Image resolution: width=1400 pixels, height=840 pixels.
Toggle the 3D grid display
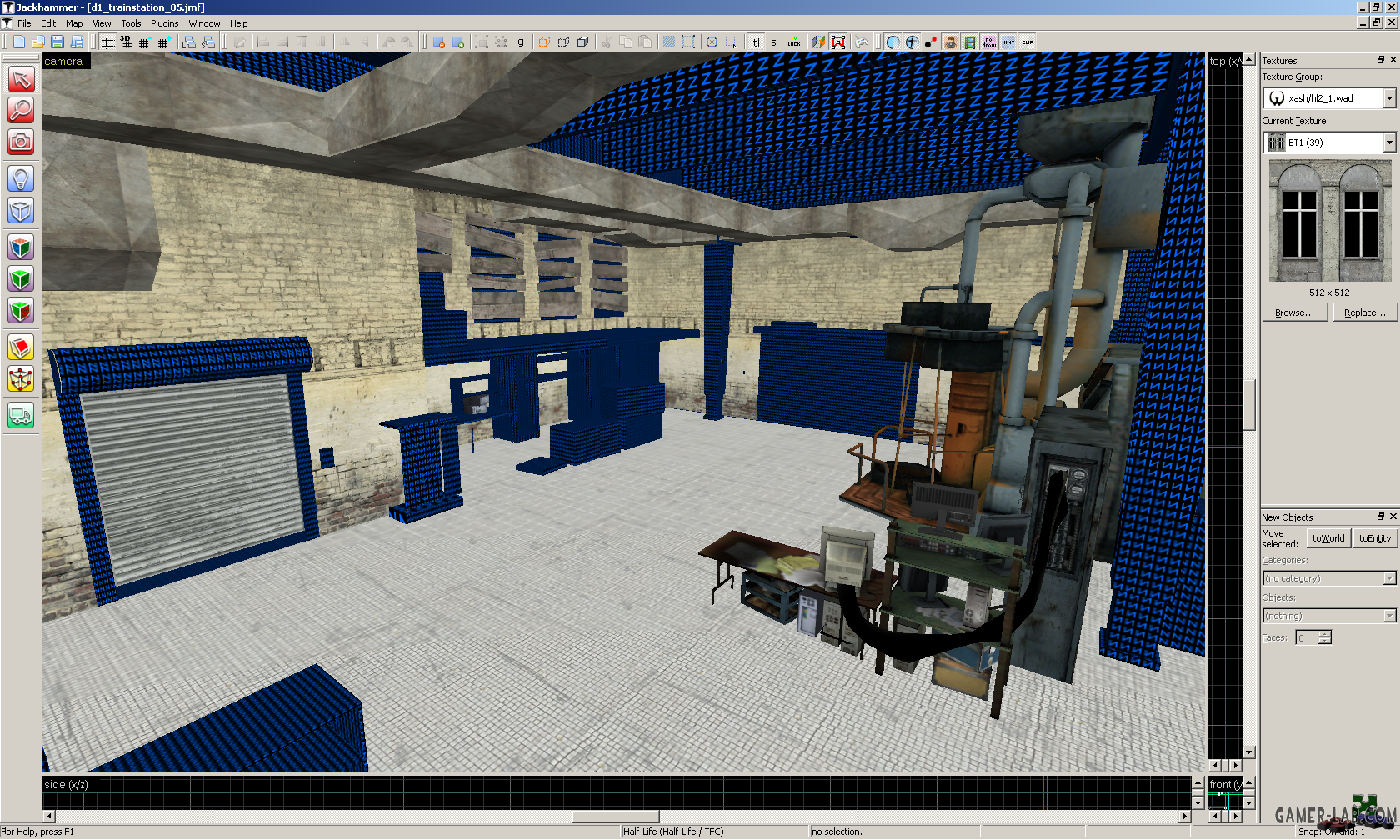(127, 42)
